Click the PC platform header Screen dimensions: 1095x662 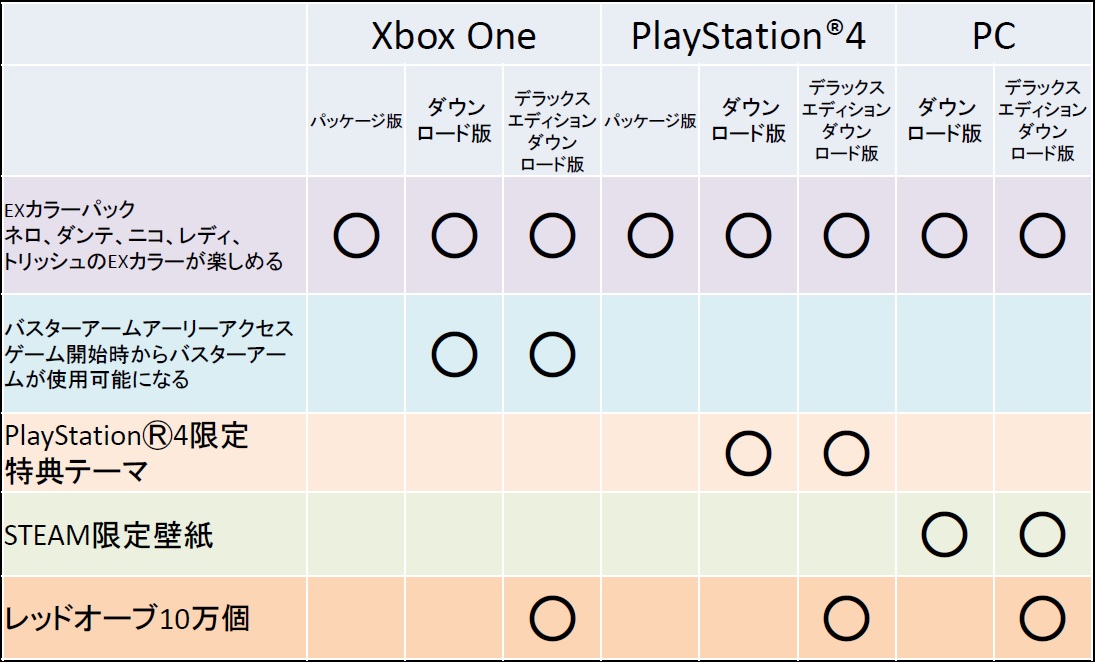pyautogui.click(x=993, y=37)
